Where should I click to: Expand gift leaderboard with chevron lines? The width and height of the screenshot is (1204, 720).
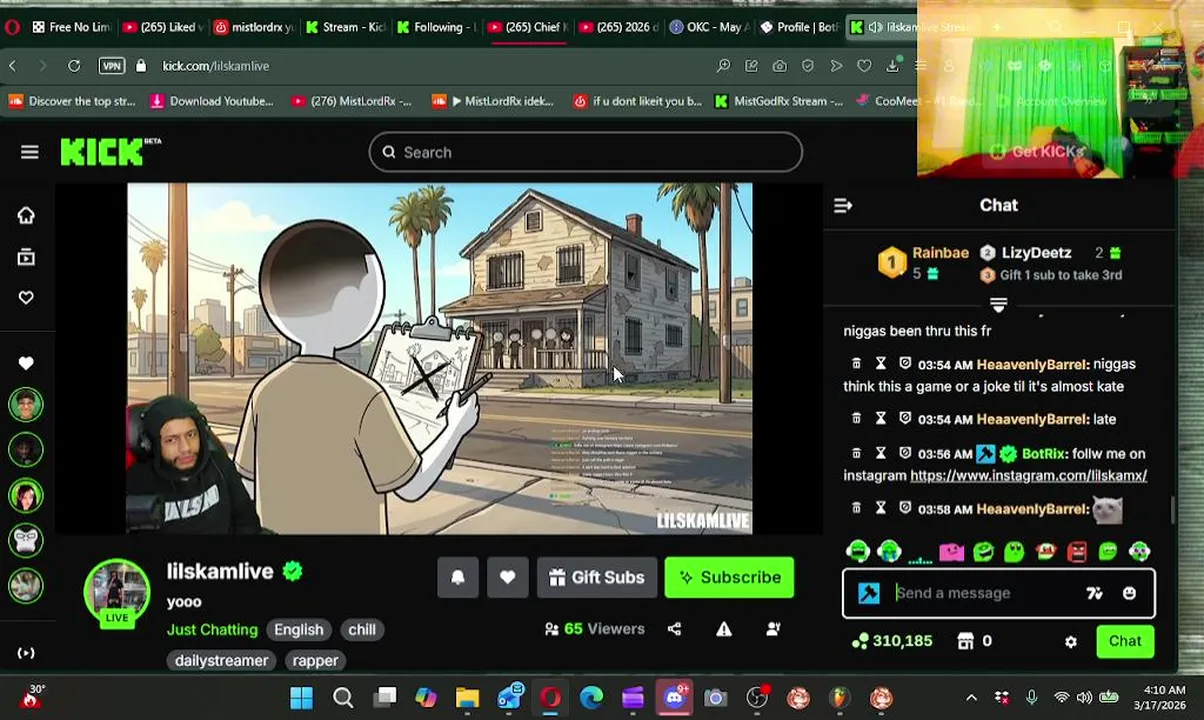(998, 303)
